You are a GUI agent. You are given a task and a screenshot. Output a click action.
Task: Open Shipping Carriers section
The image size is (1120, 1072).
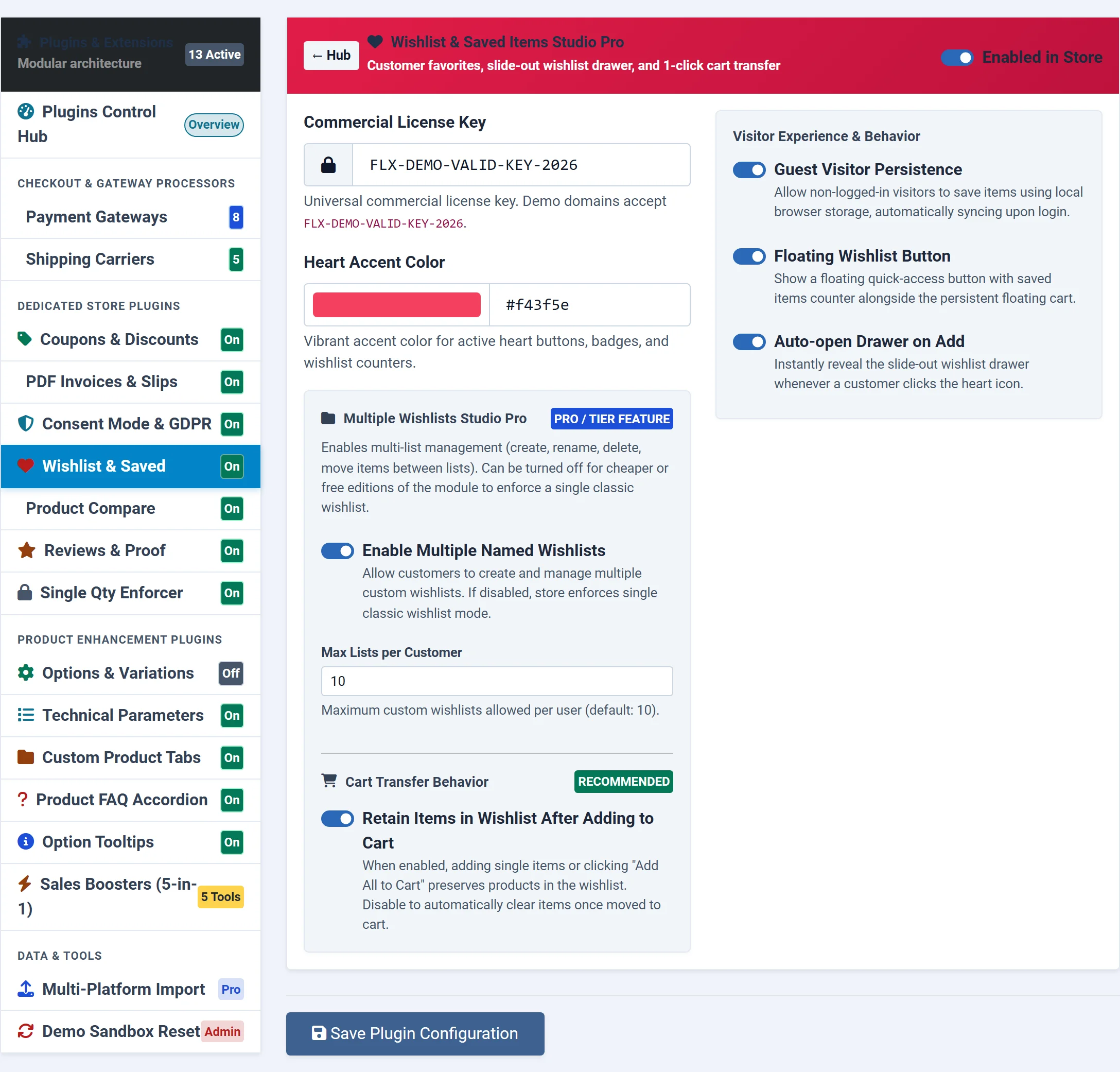[x=131, y=260]
